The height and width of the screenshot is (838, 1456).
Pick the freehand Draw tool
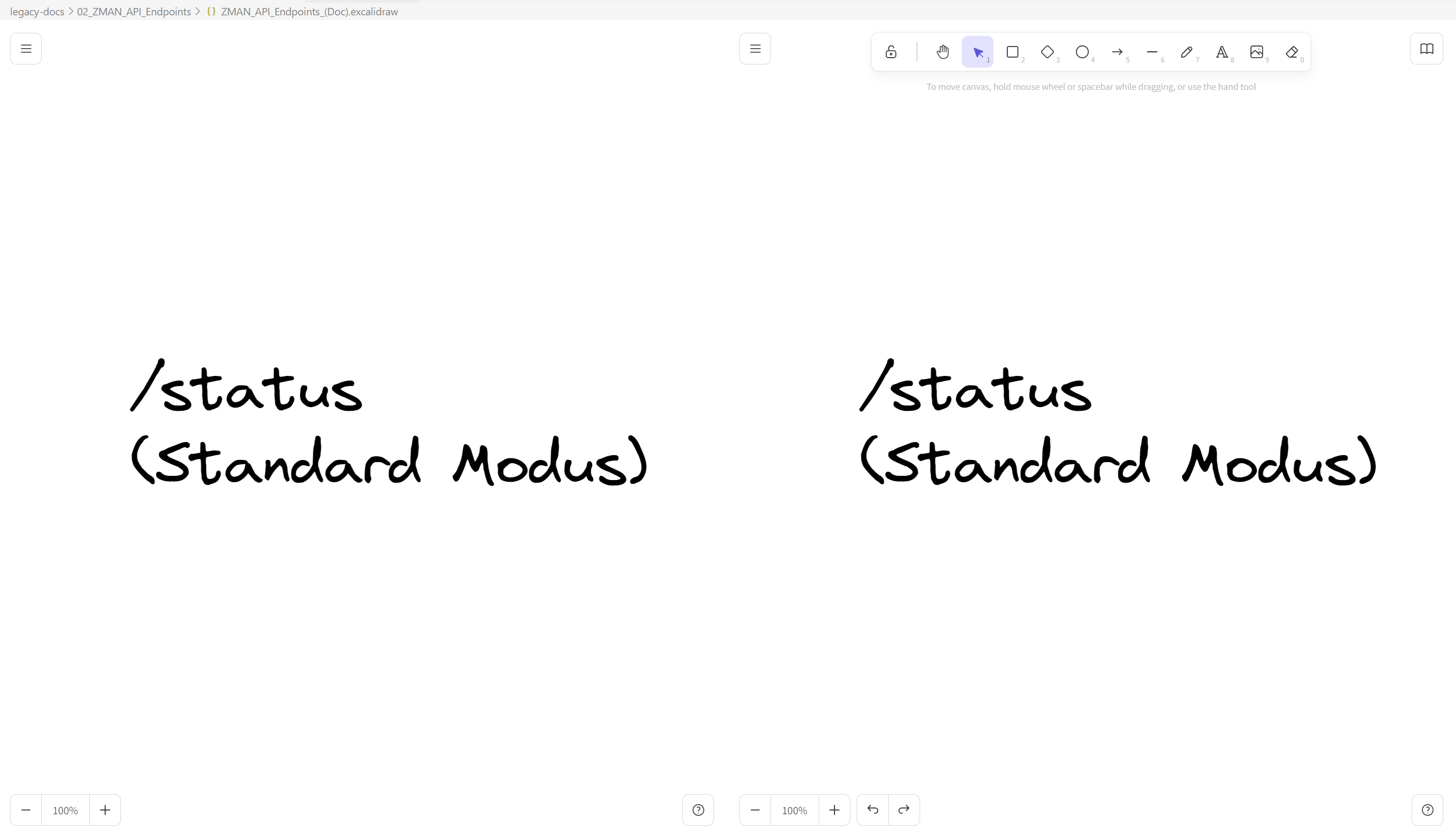pos(1187,52)
